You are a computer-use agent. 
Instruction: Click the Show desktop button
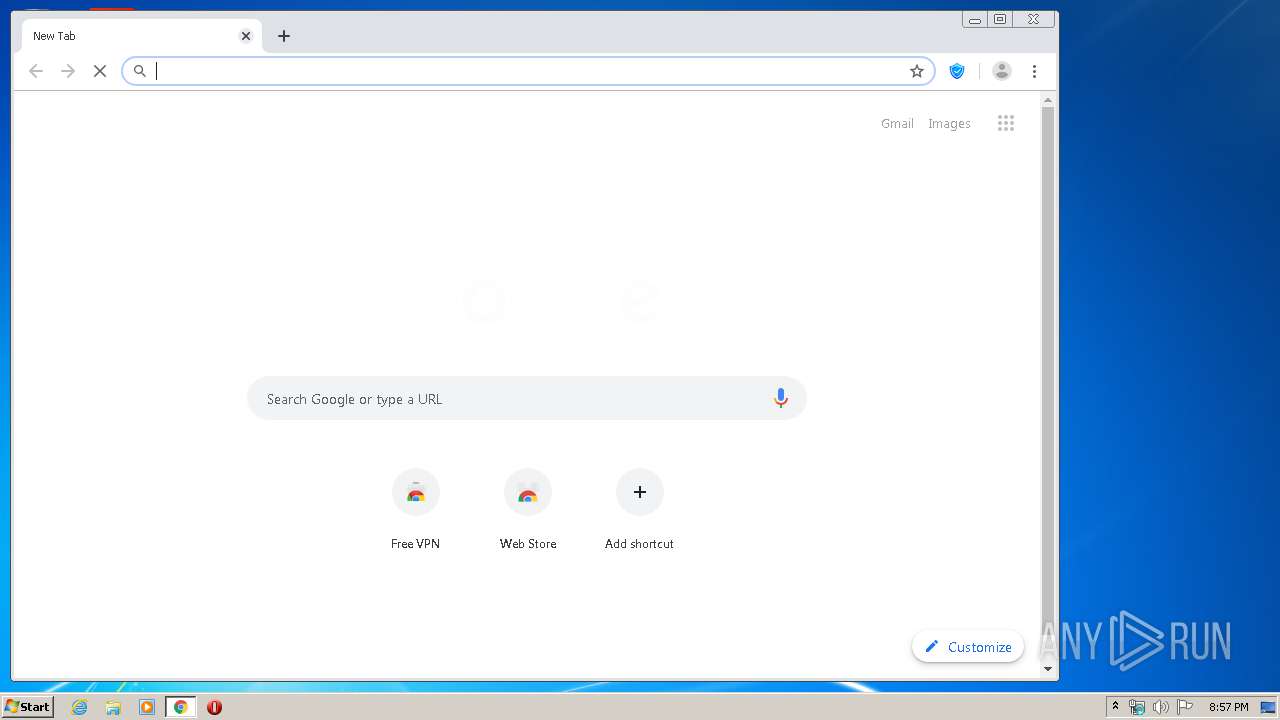coord(1269,707)
